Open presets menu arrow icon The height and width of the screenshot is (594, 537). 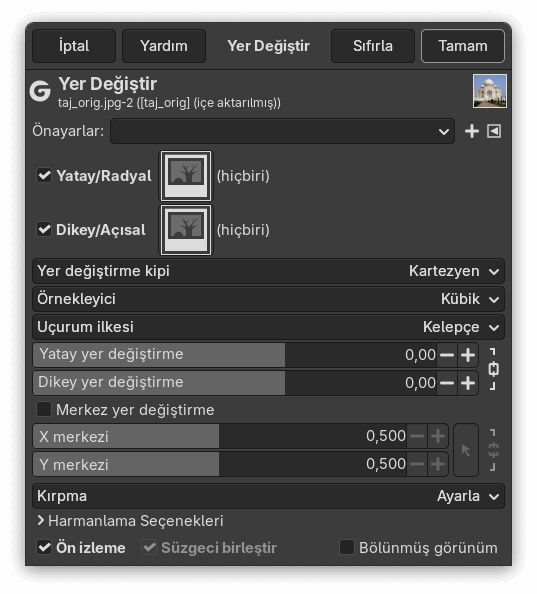click(494, 131)
